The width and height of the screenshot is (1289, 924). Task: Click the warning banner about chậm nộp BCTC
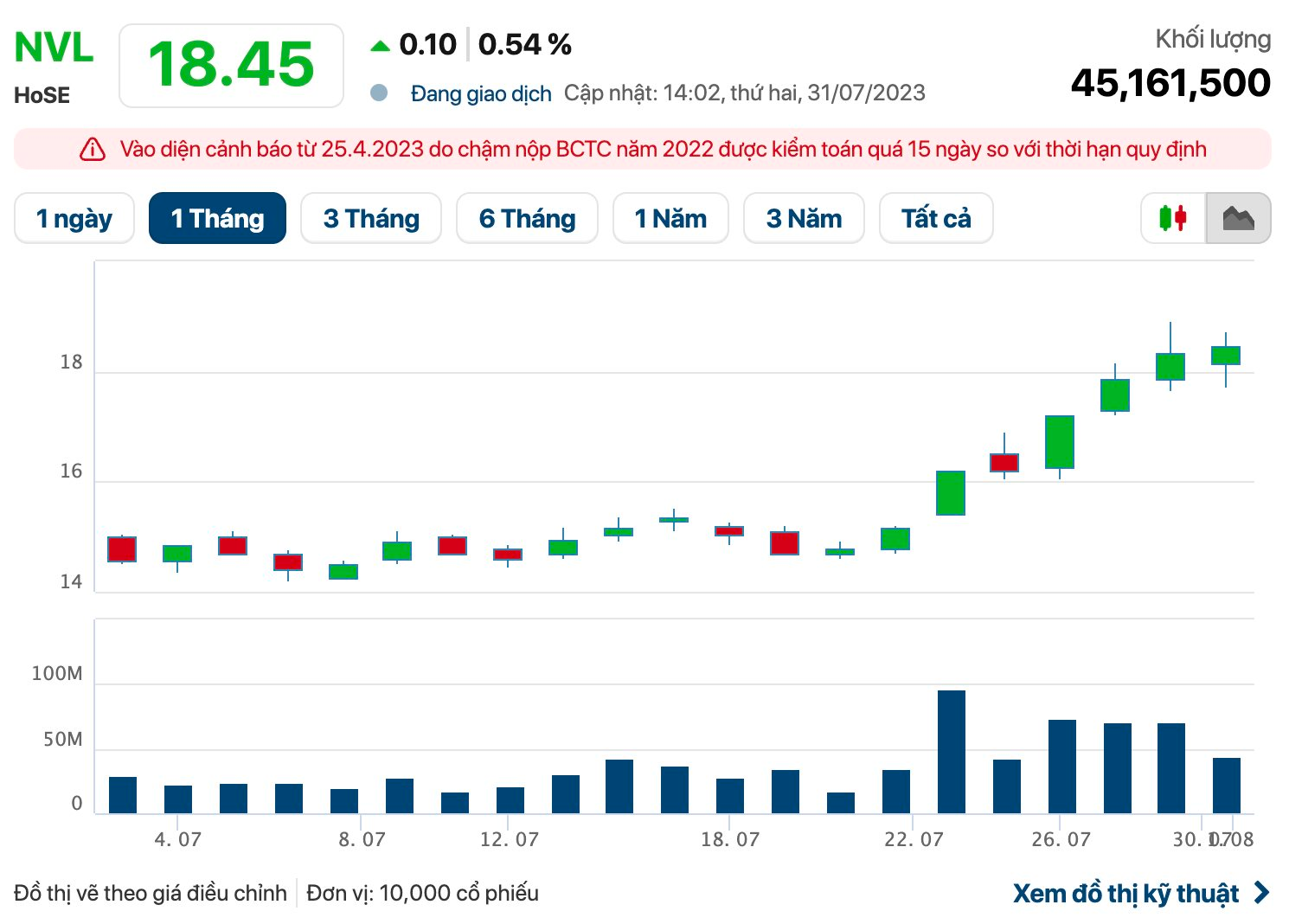[643, 150]
